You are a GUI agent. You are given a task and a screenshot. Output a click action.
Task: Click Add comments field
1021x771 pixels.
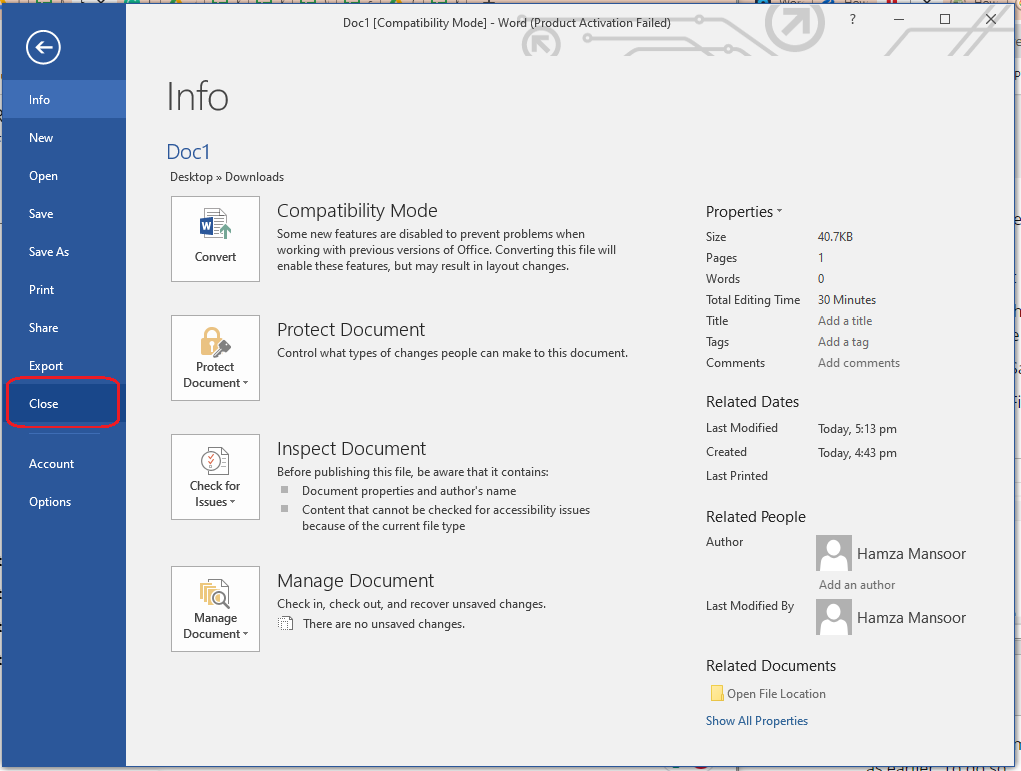(859, 363)
